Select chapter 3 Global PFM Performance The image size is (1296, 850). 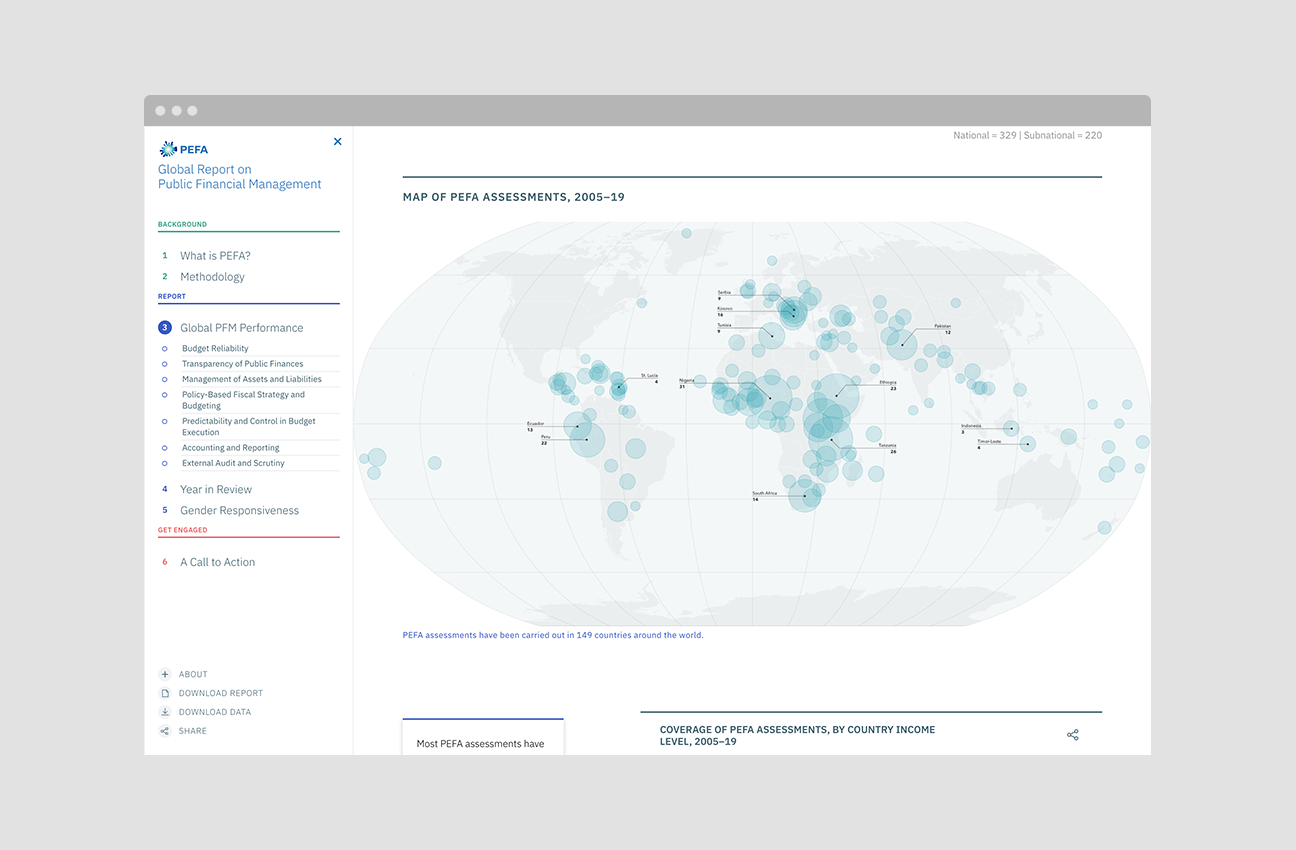241,328
